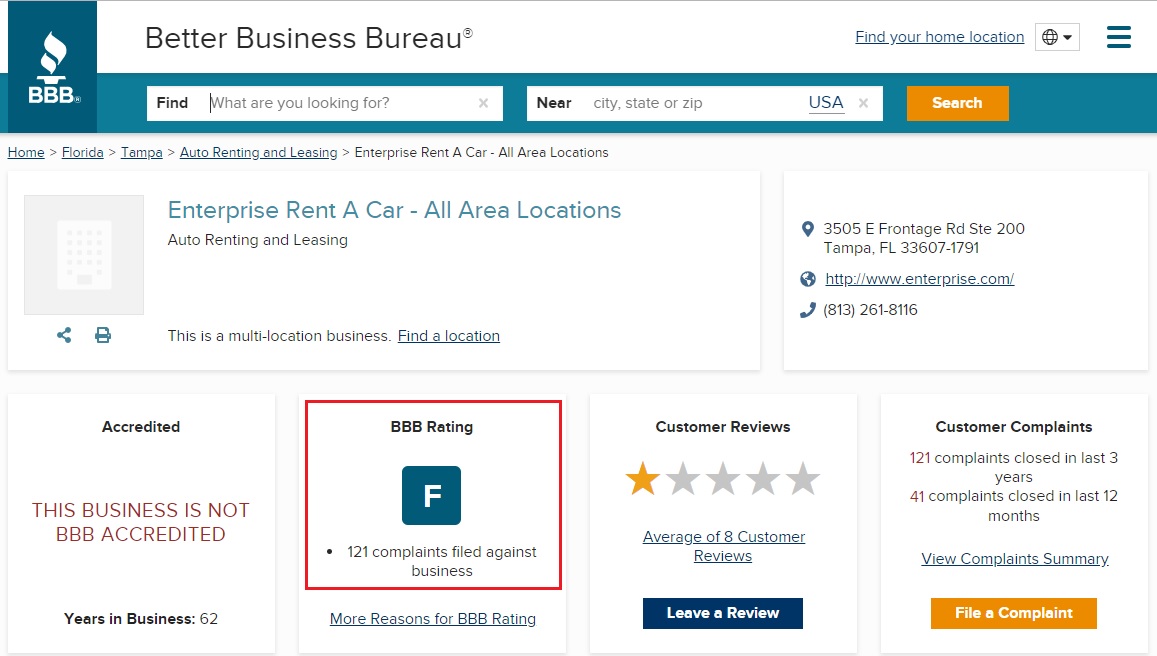1157x656 pixels.
Task: Click 41 complaints closed in last 12 months
Action: pyautogui.click(x=1014, y=506)
